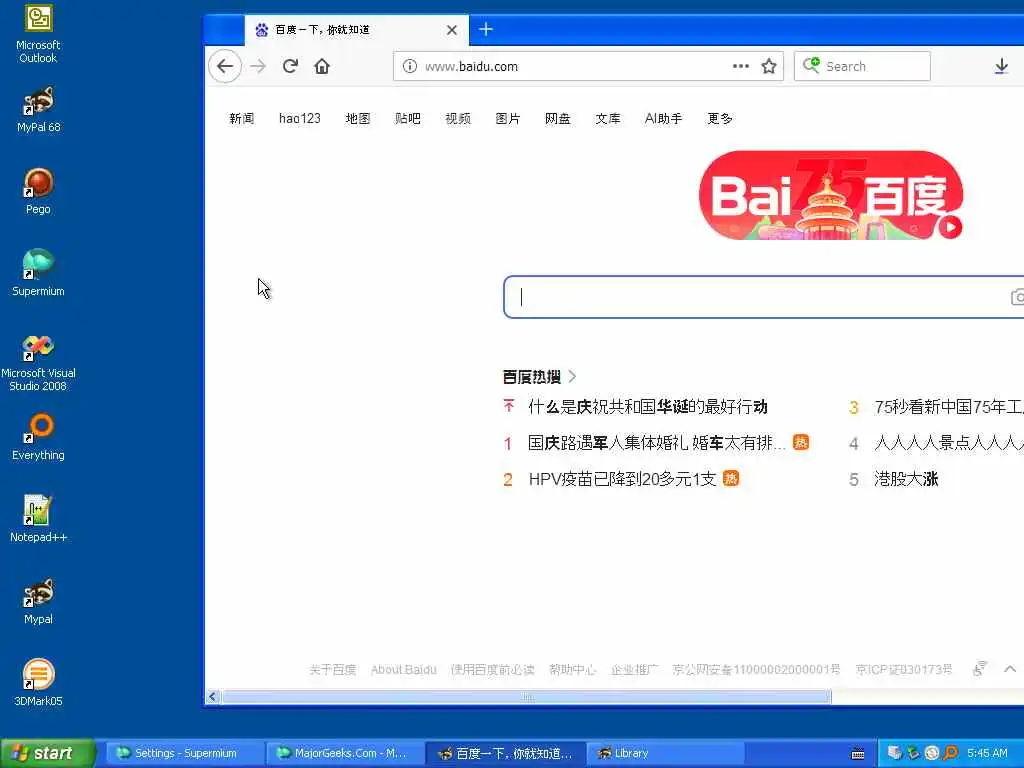Select the 3DMark05 desktop icon
Screen dimensions: 1024x768
pos(38,683)
